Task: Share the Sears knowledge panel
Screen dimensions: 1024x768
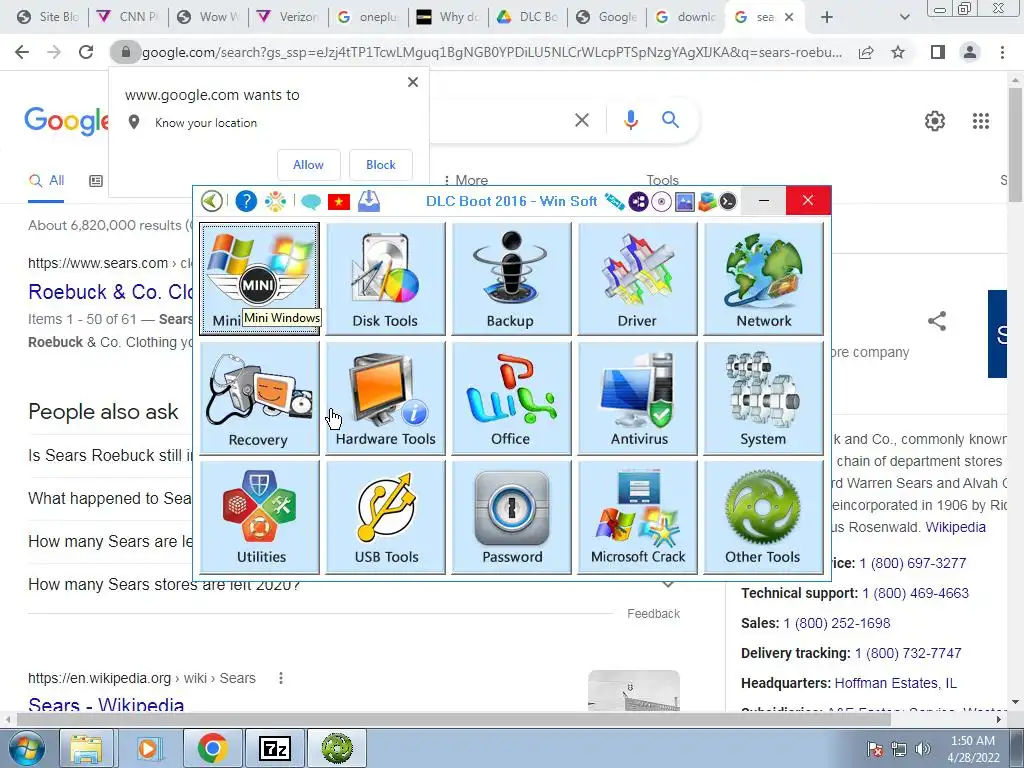Action: pyautogui.click(x=937, y=321)
